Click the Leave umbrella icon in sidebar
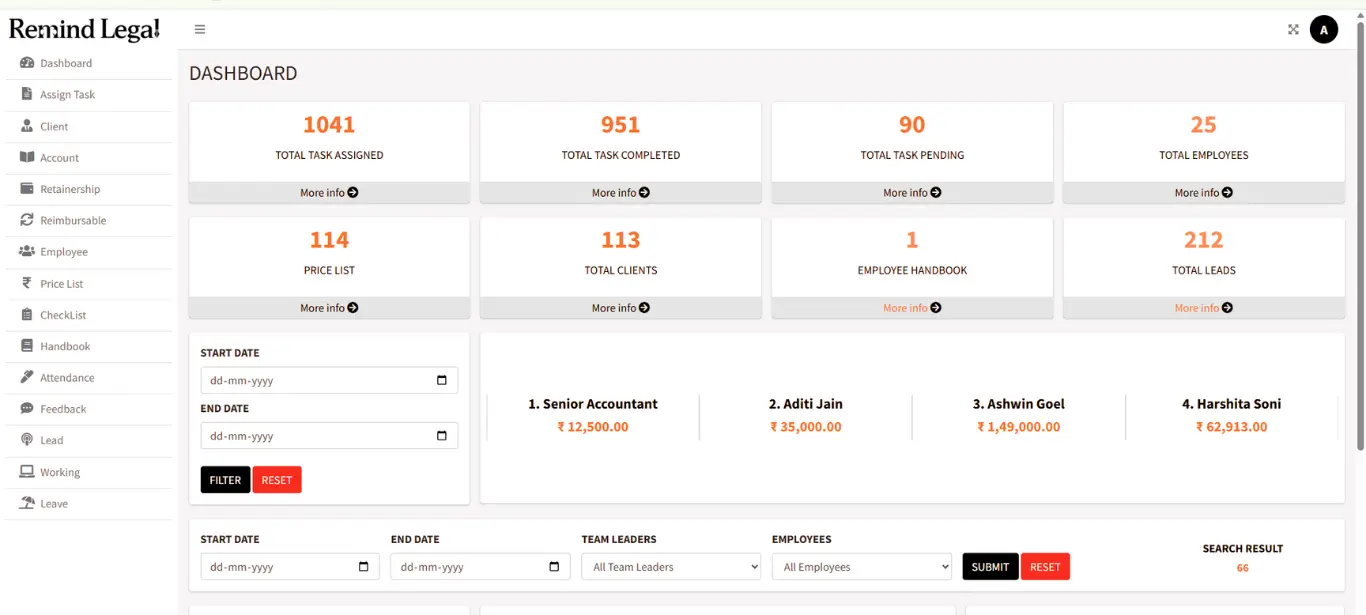1366x615 pixels. tap(27, 503)
